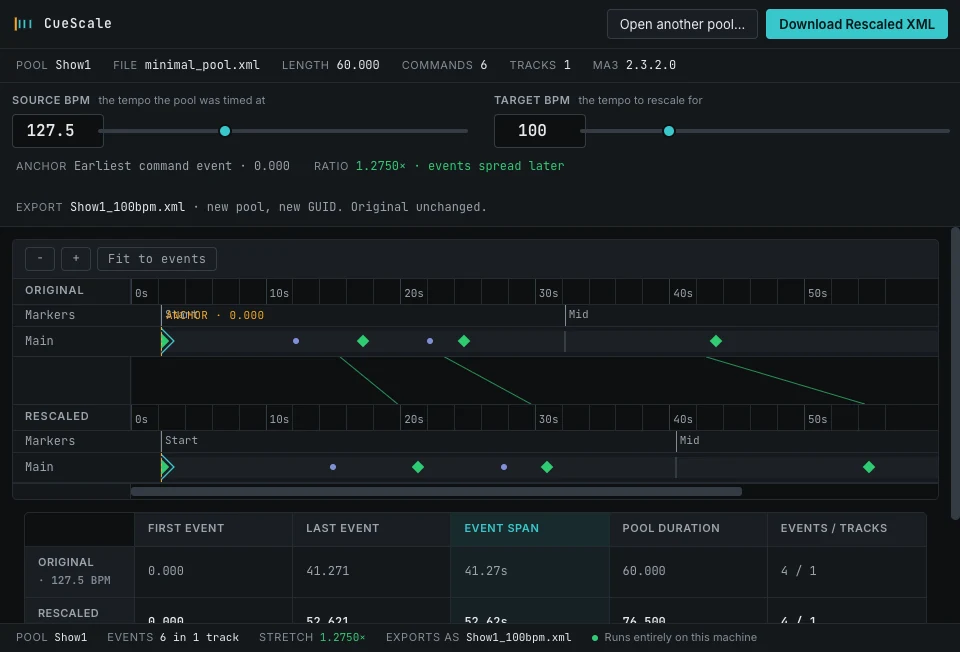Image resolution: width=960 pixels, height=652 pixels.
Task: Select second purple dot event in Original Main
Action: point(430,341)
